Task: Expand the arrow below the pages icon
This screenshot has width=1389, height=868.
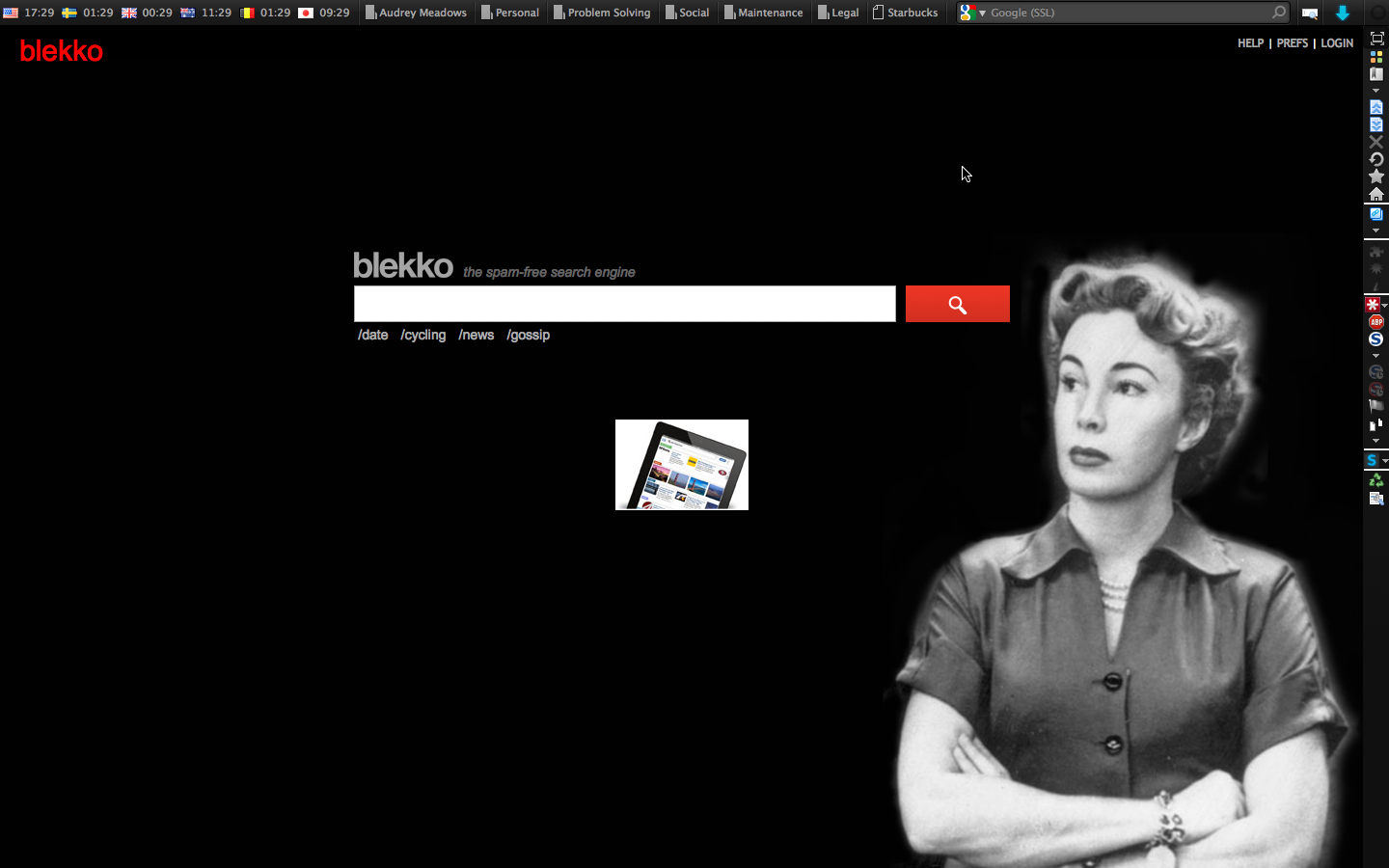Action: (1375, 440)
